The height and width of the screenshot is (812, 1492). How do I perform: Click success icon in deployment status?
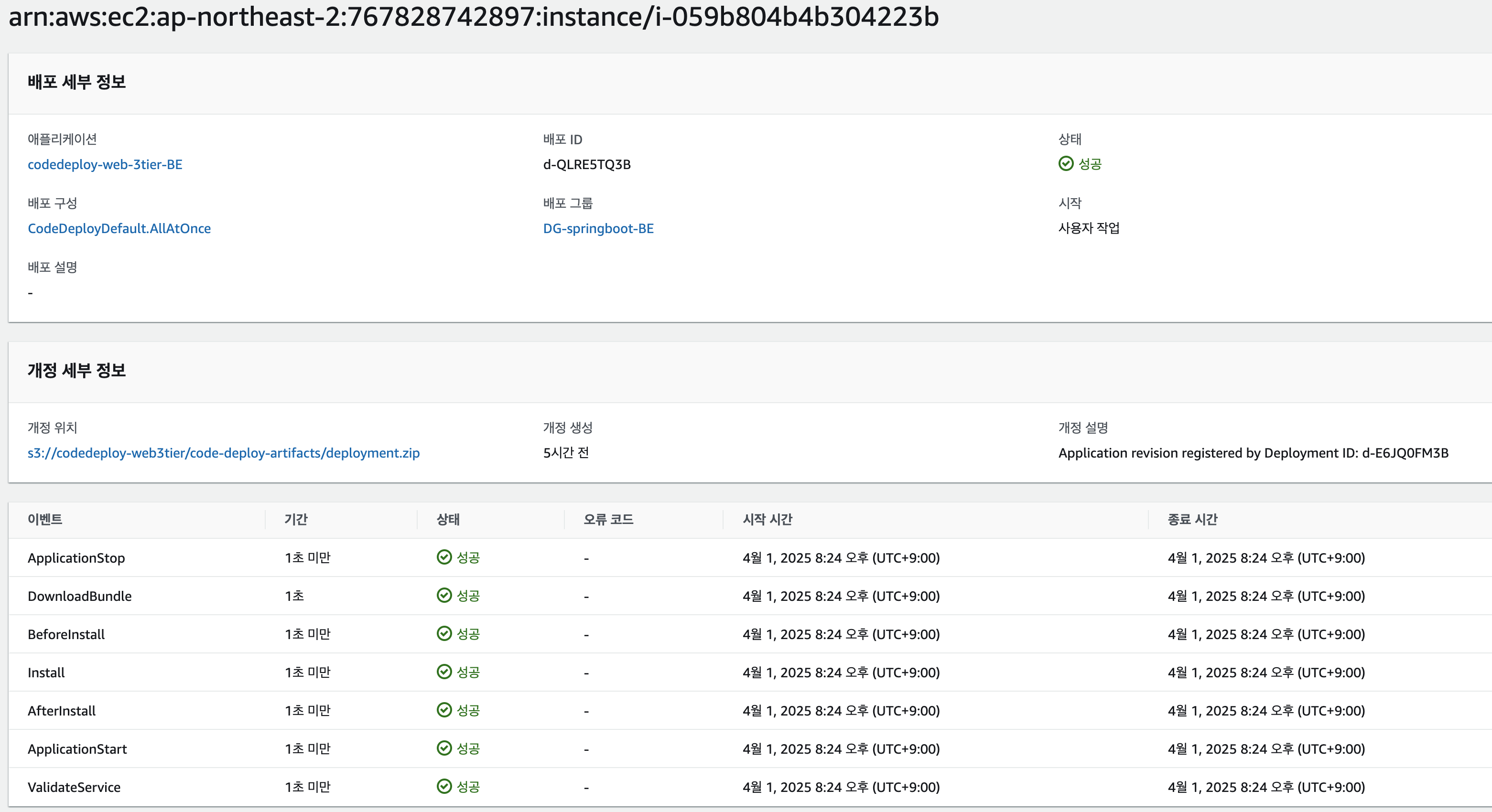[x=1066, y=164]
